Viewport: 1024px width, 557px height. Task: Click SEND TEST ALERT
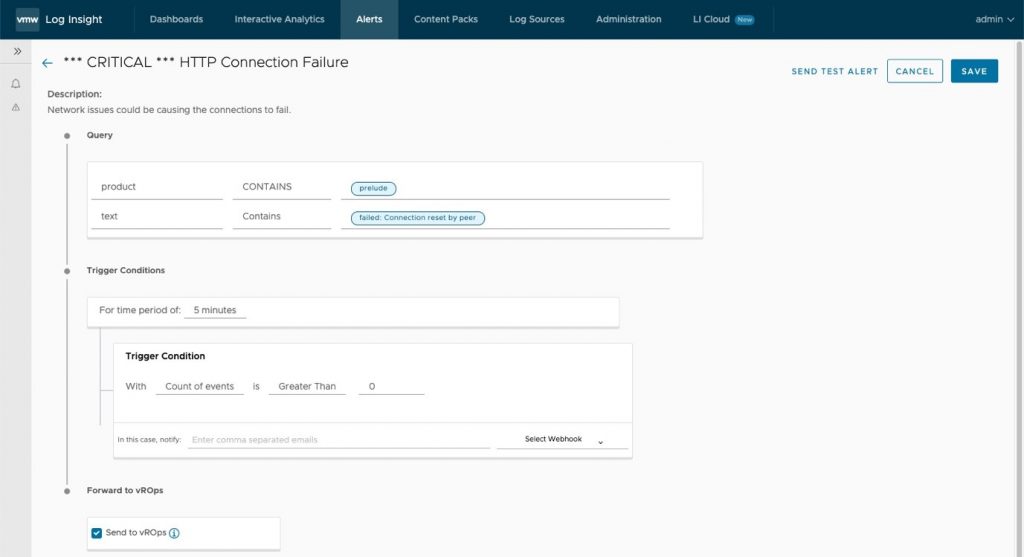coord(835,71)
